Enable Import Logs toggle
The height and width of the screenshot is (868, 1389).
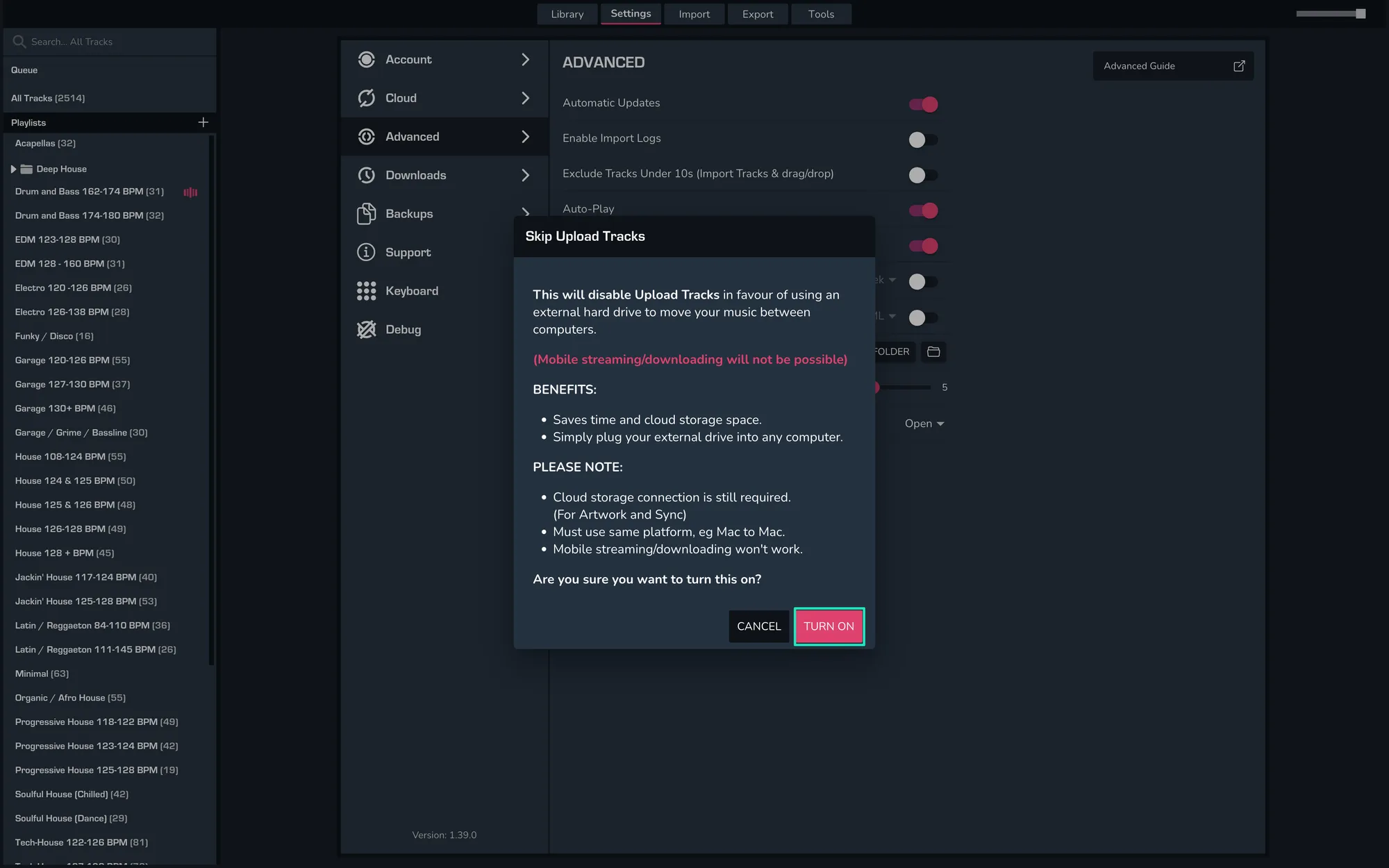tap(923, 140)
